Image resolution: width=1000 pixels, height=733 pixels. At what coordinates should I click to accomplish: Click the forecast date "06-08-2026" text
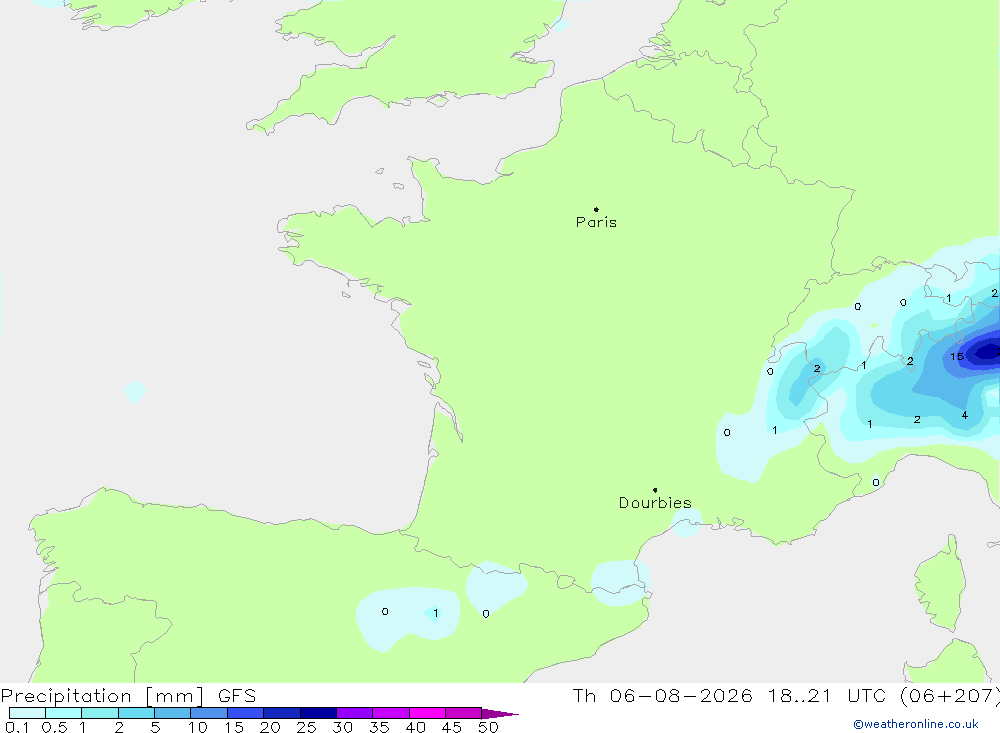[x=680, y=696]
